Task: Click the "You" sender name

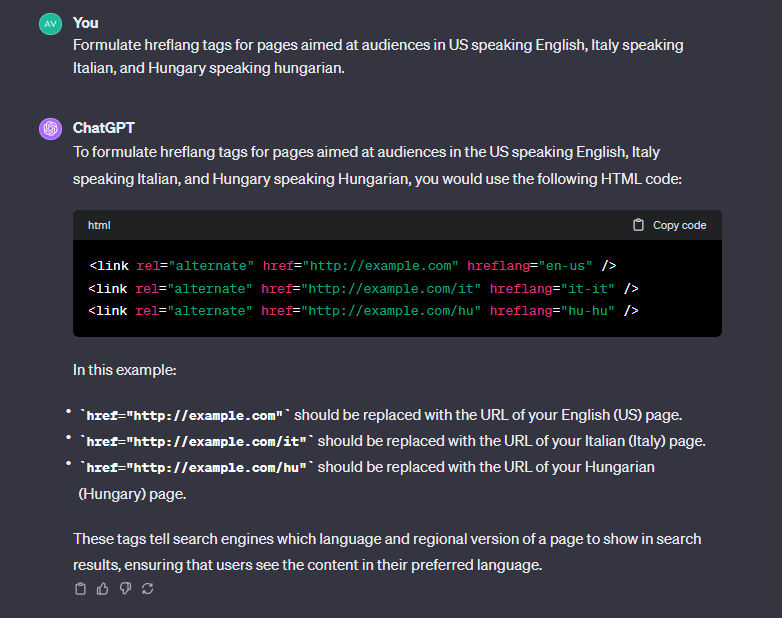Action: (x=85, y=22)
